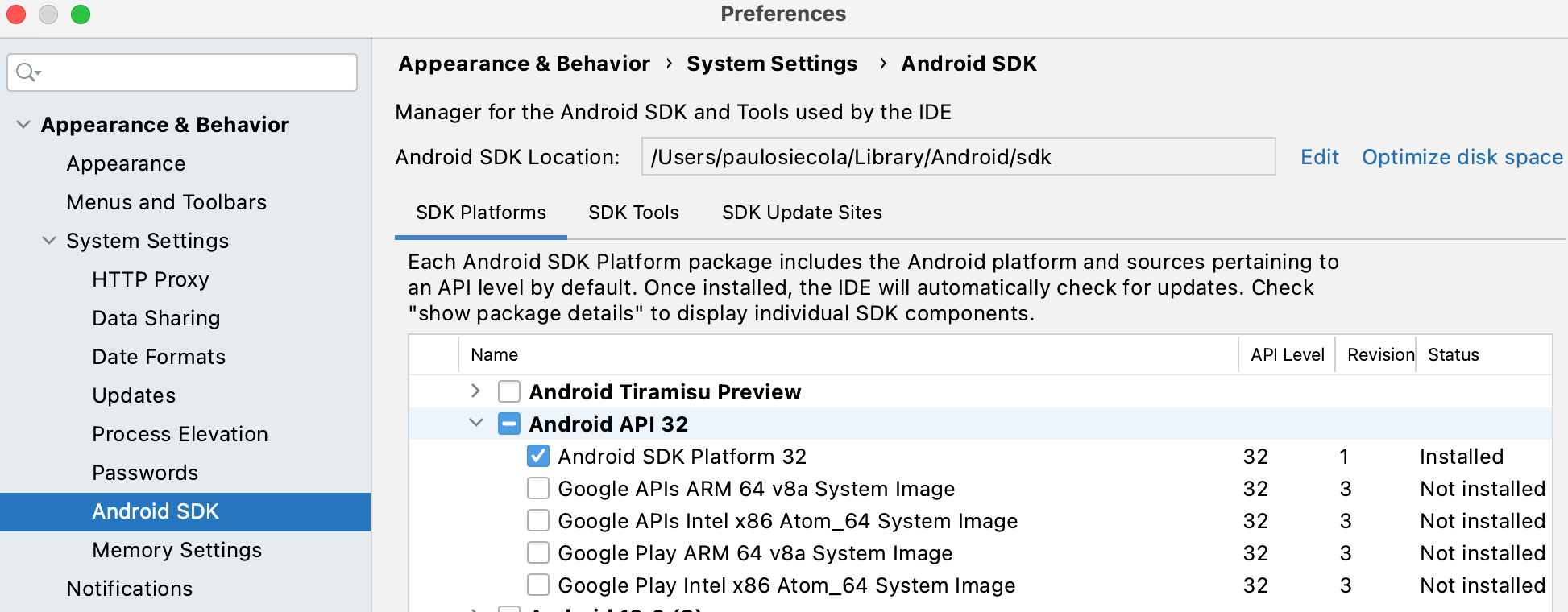Expand the Android Tiramisu Preview row
This screenshot has width=1568, height=612.
[475, 391]
